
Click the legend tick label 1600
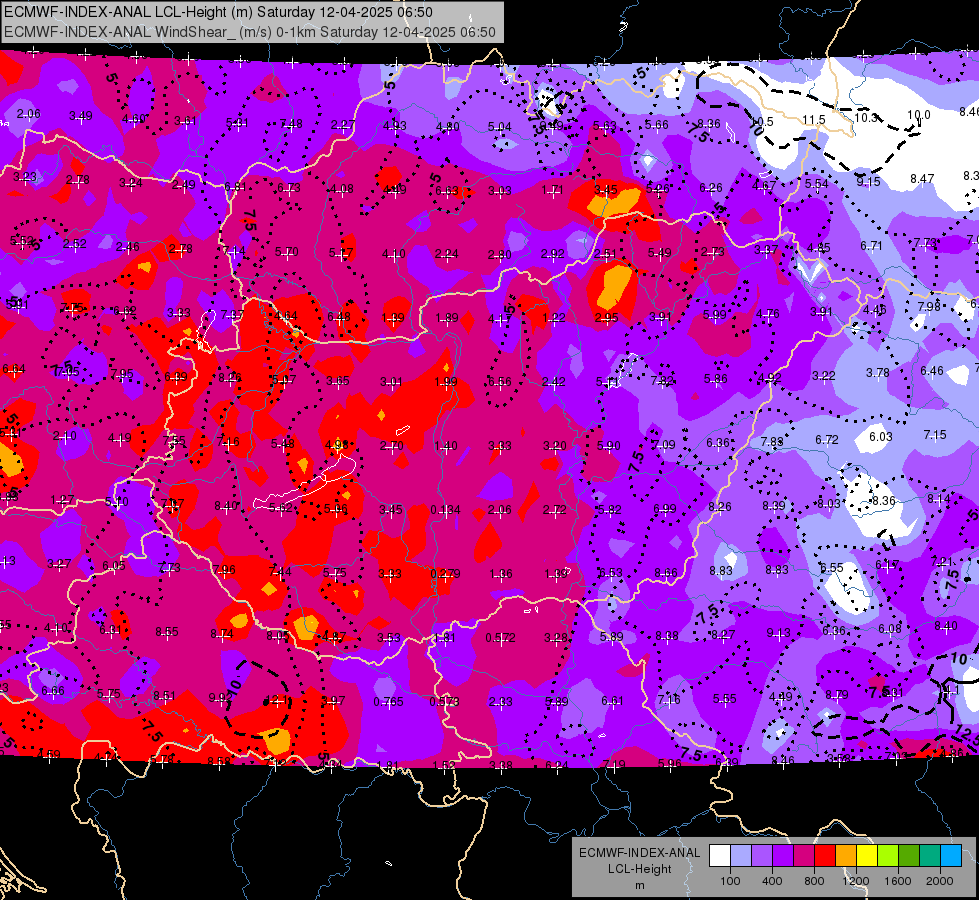(898, 881)
